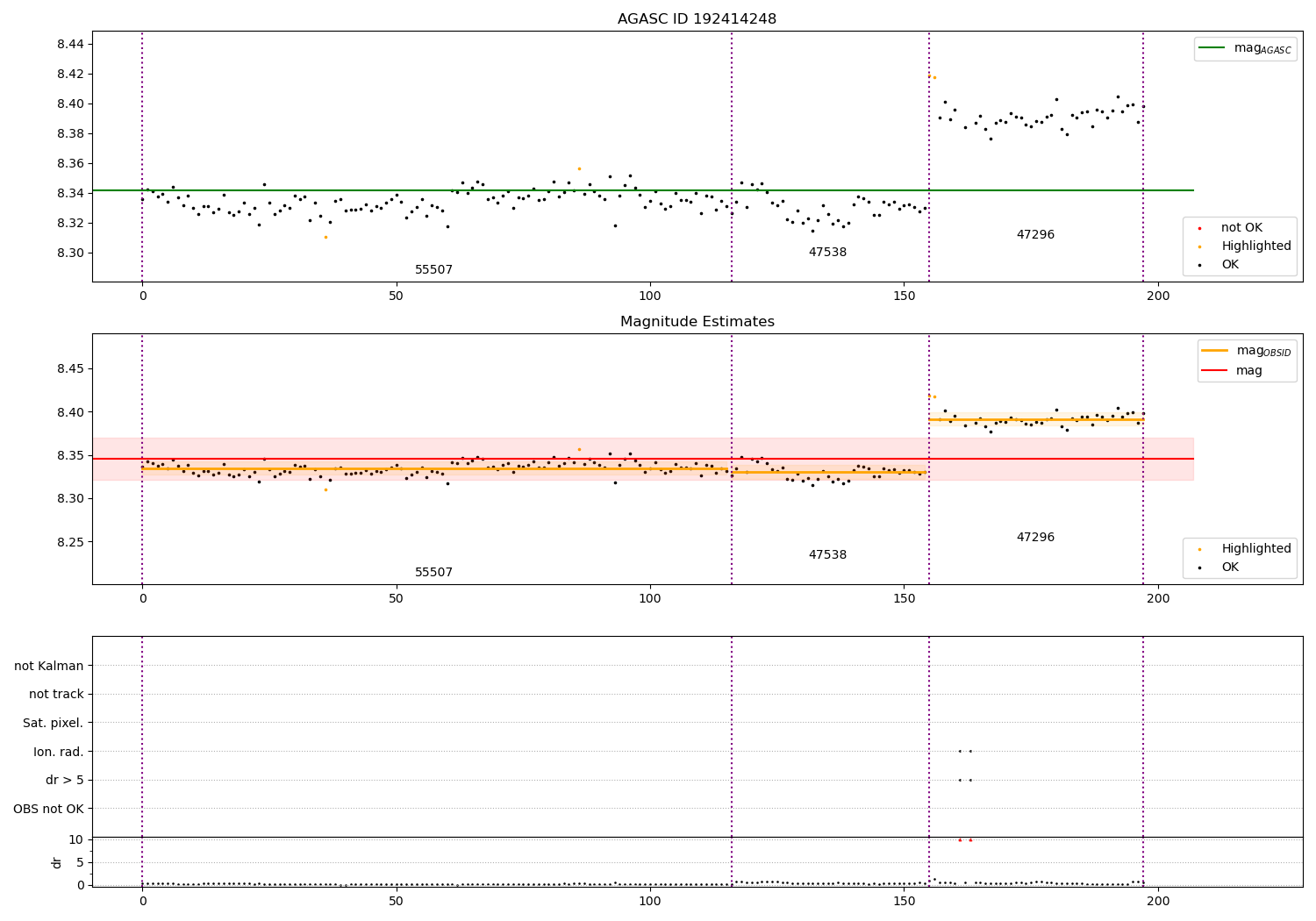Click the 'dr > 5' row label
1316x921 pixels.
pos(65,781)
